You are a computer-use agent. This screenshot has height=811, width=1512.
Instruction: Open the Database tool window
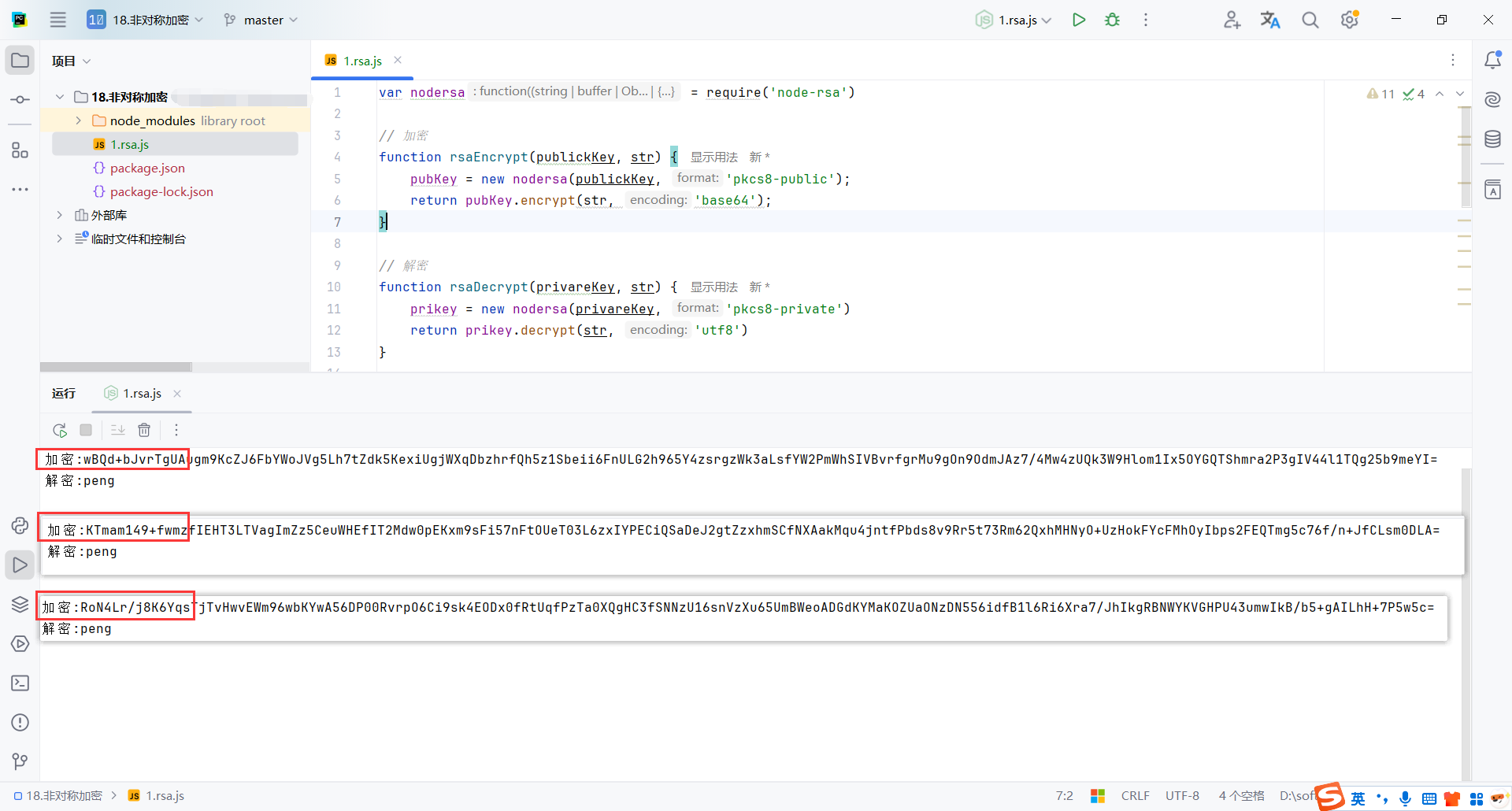1492,139
